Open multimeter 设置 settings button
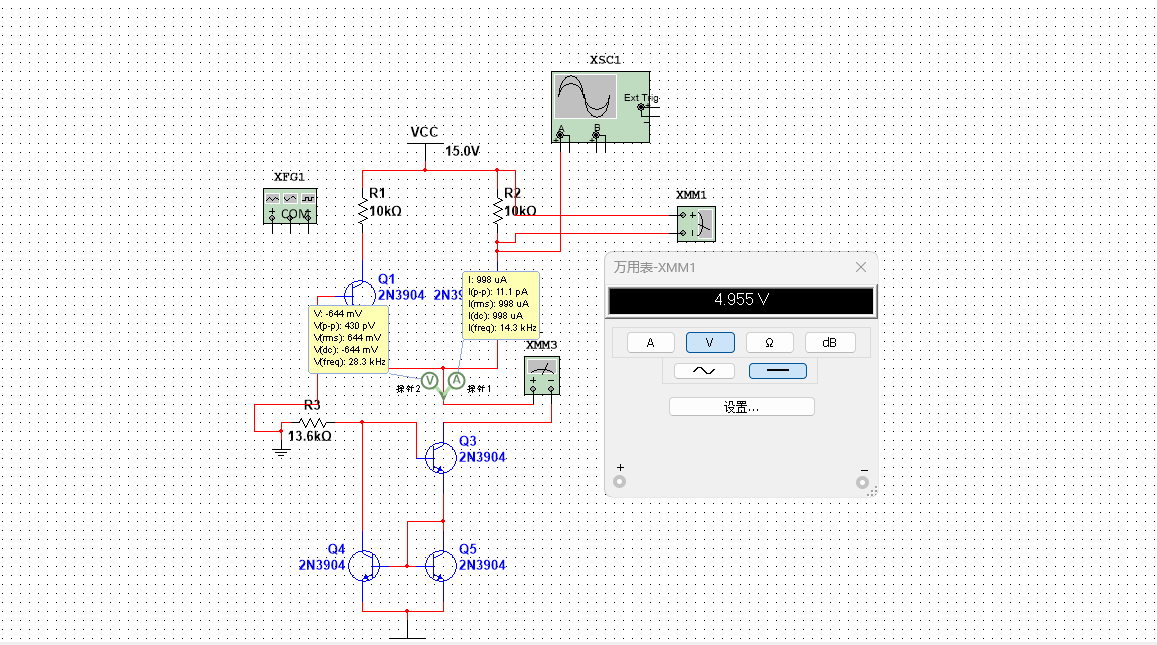1157x645 pixels. pyautogui.click(x=742, y=407)
